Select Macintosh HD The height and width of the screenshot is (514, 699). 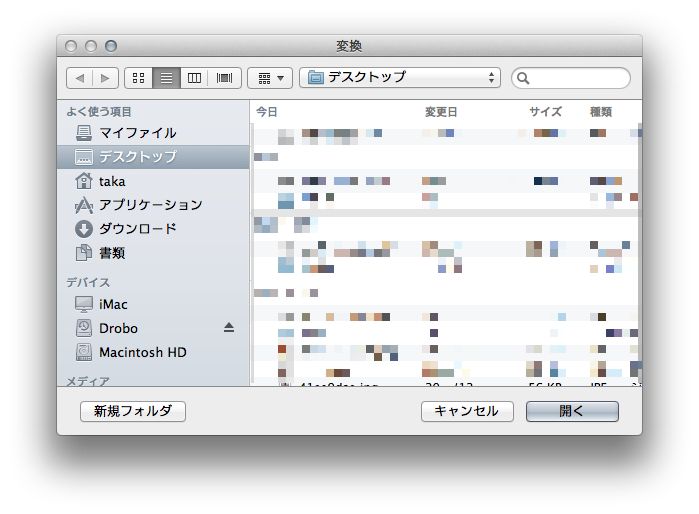(153, 353)
